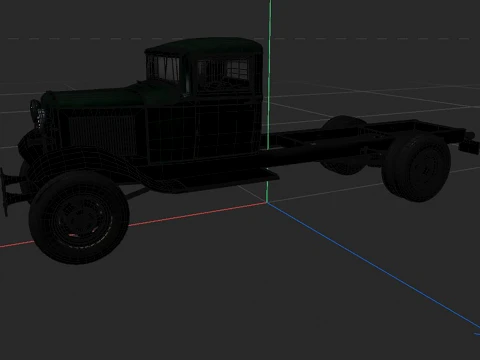The image size is (480, 360).
Task: Click the truck windshield
Action: pyautogui.click(x=163, y=69)
